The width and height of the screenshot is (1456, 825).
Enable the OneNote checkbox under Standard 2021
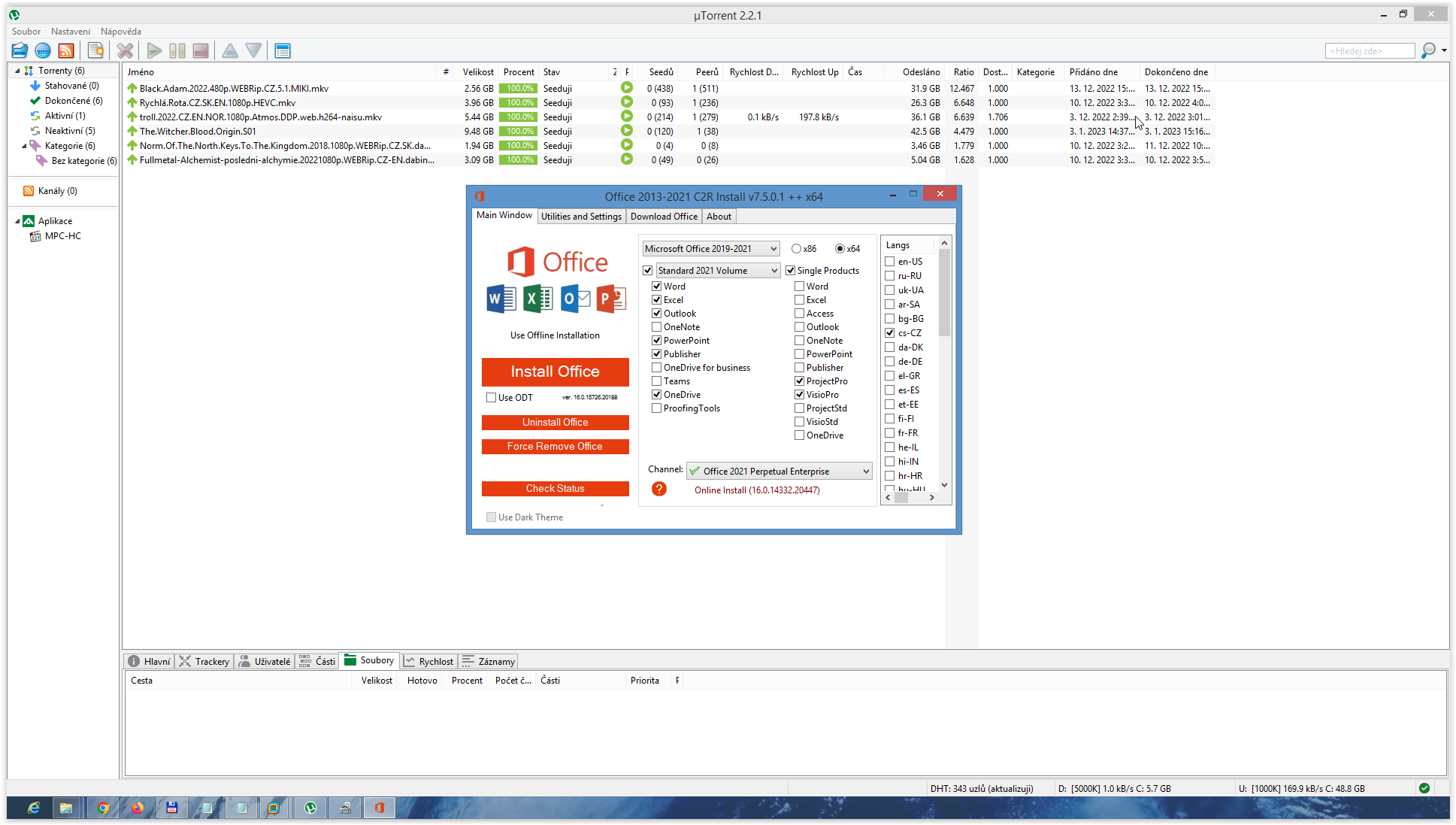(657, 327)
